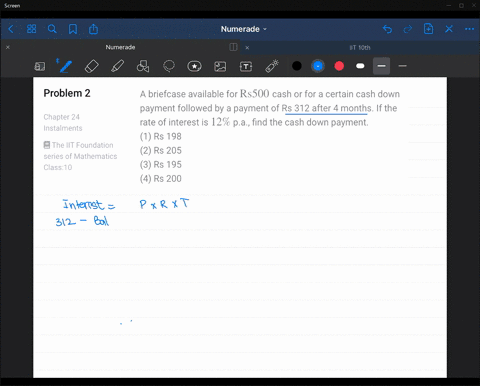Click answer option (3) Rs 195
Screen dimensions: 480x386
(x=161, y=164)
